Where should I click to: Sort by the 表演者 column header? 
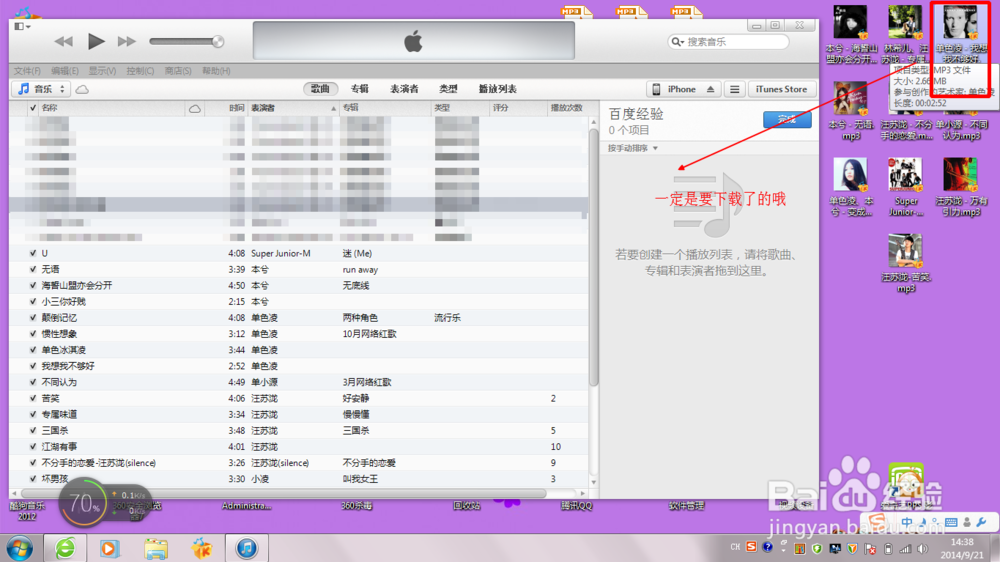tap(293, 108)
